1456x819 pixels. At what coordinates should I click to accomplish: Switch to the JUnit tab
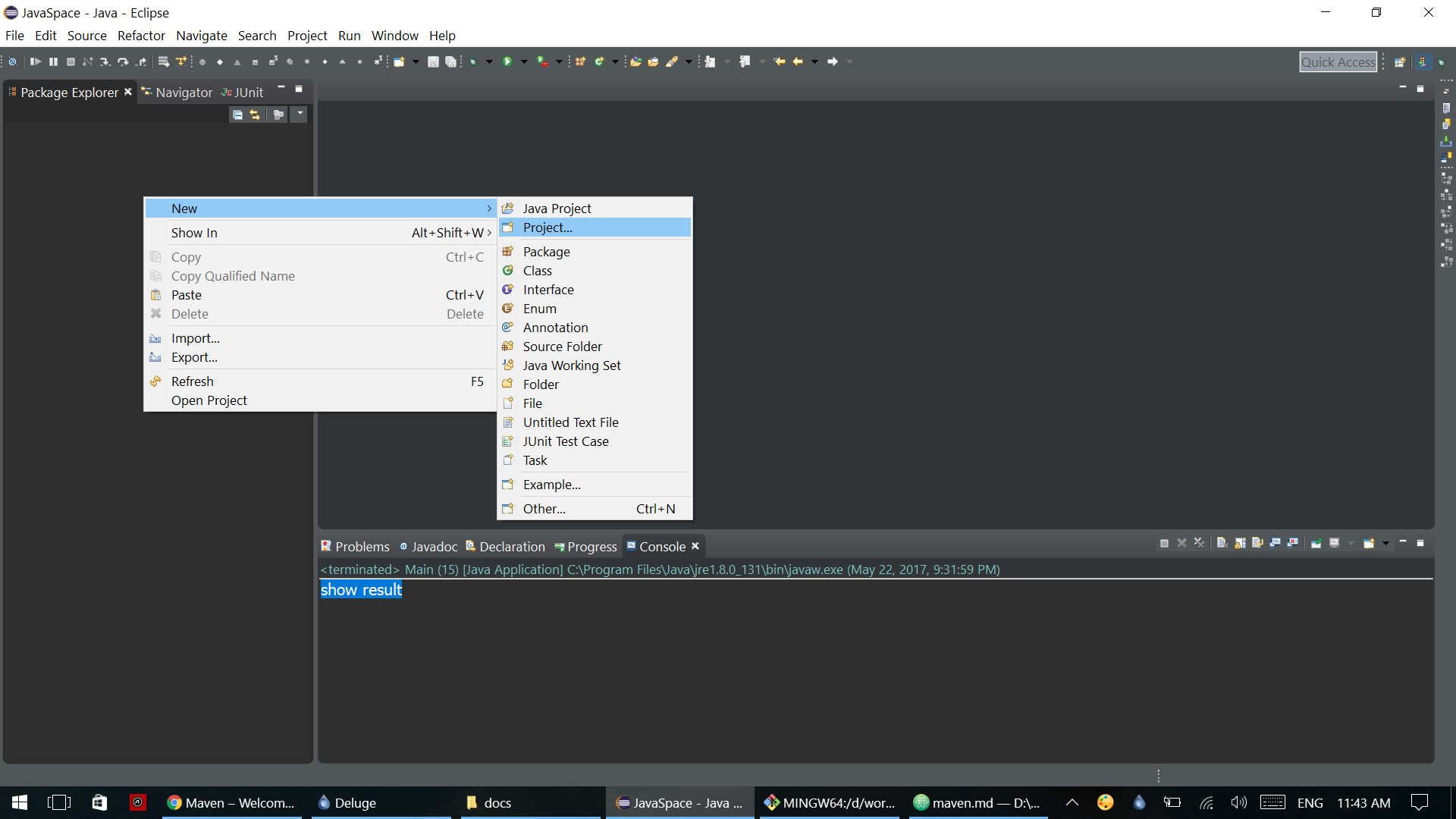(x=243, y=93)
